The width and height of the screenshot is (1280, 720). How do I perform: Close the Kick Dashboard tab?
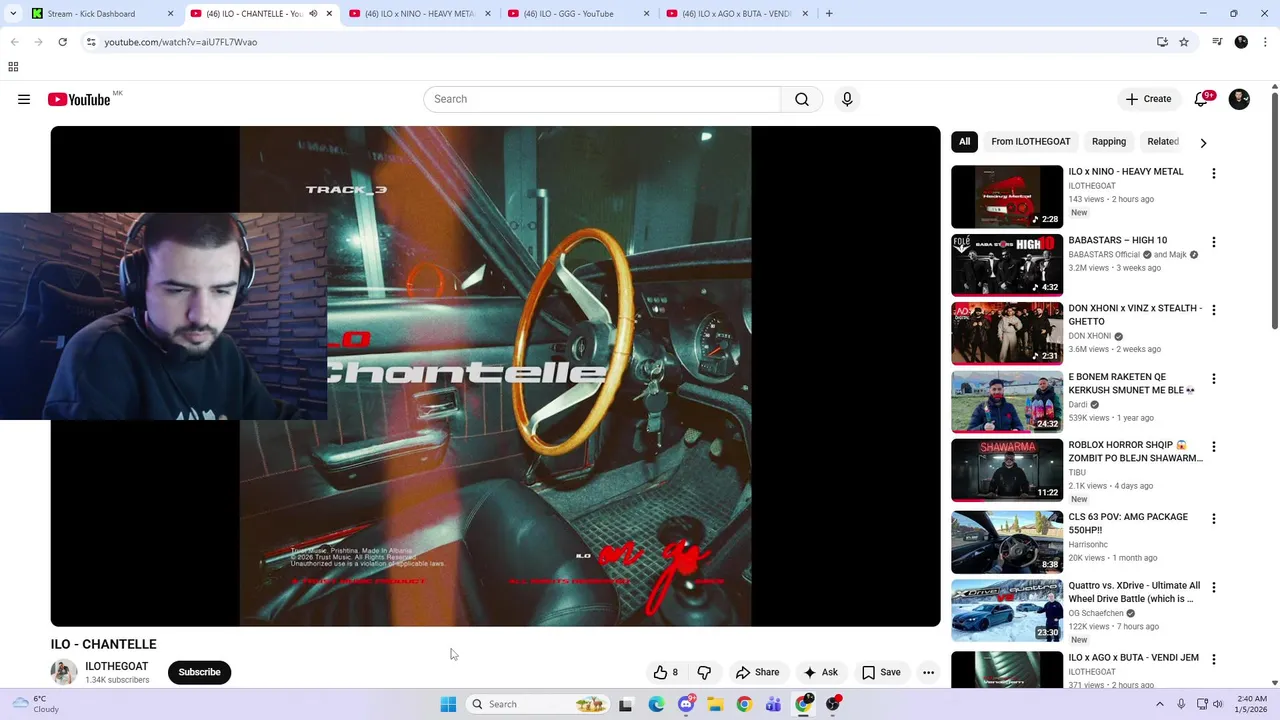tap(170, 14)
